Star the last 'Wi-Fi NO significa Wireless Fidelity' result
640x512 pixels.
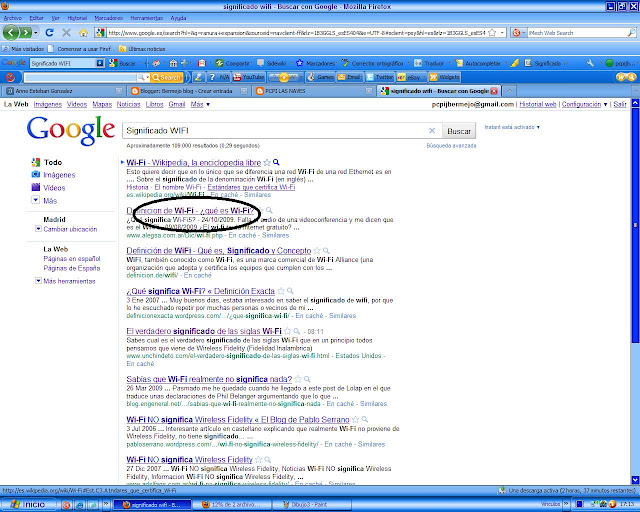point(258,460)
